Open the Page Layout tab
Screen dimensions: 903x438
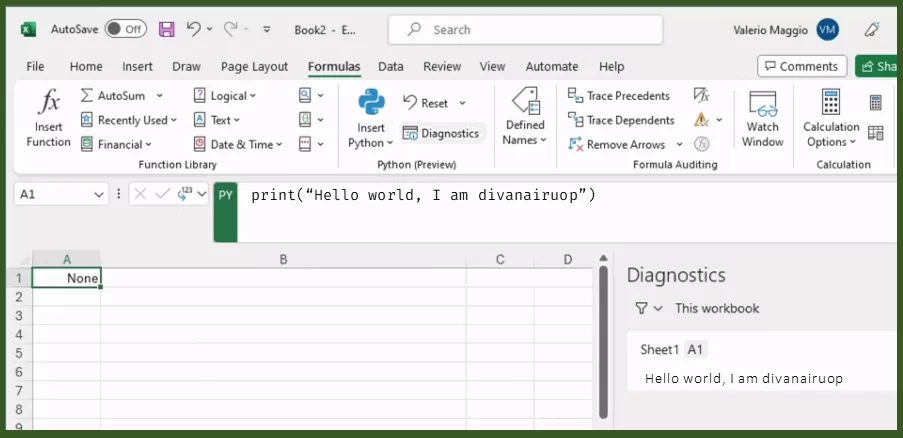254,67
